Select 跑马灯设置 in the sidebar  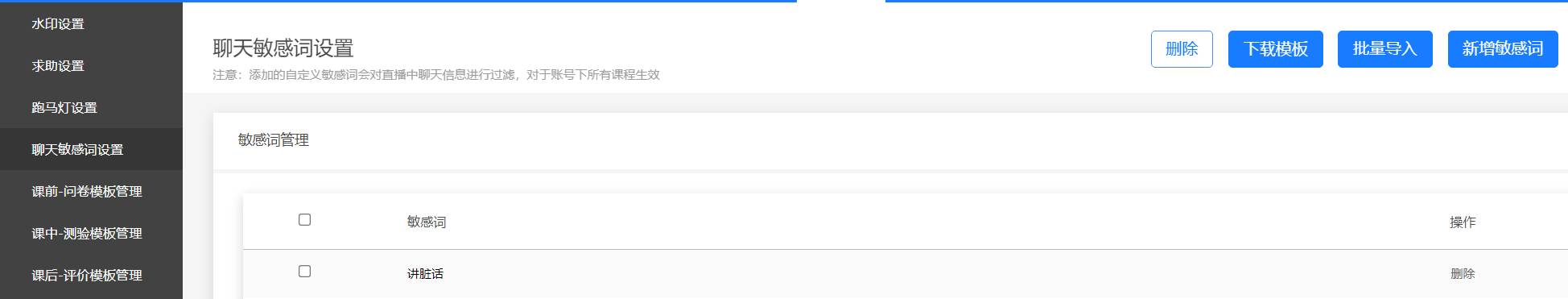64,108
